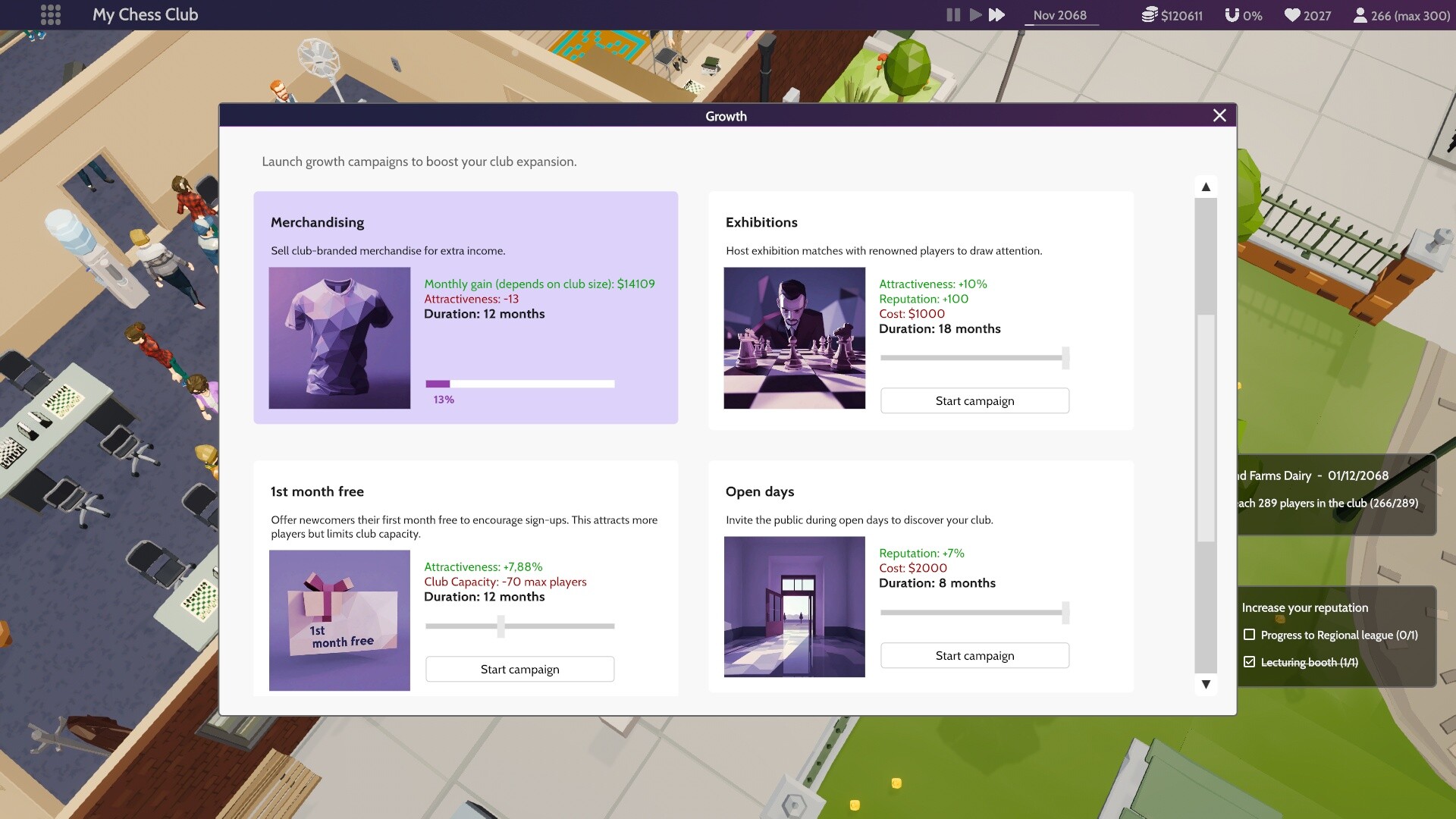Screen dimensions: 1456x819
Task: Close the Growth dialog
Action: point(1219,115)
